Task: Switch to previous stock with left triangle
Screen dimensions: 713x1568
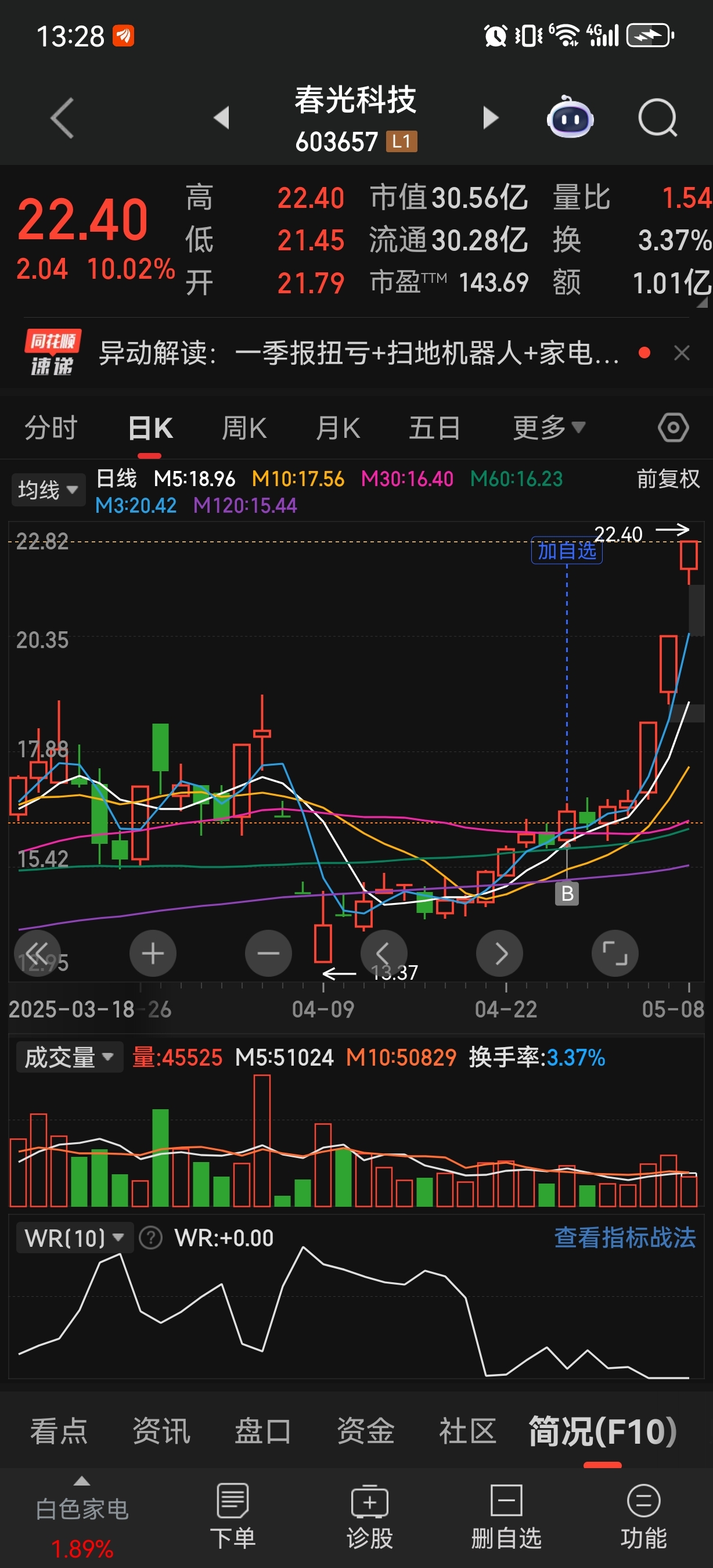Action: point(222,117)
